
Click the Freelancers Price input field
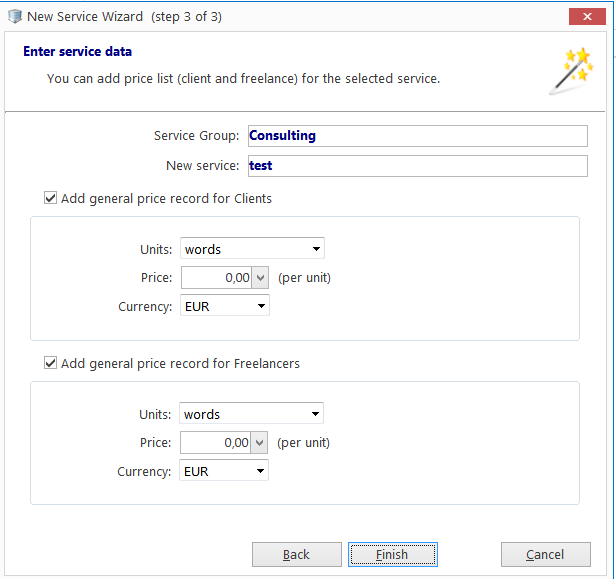(216, 443)
